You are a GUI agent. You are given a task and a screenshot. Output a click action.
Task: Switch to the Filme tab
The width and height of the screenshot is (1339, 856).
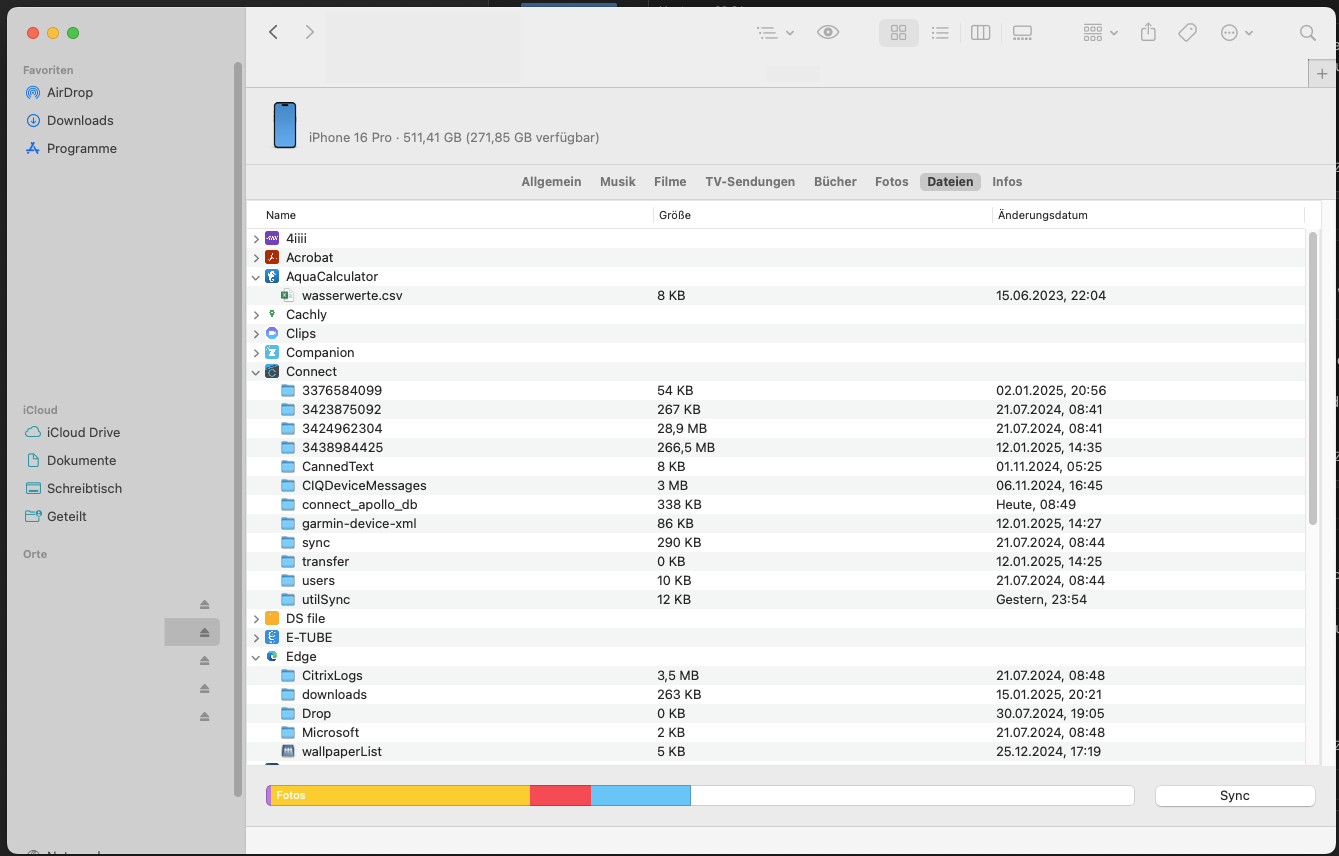(x=670, y=181)
